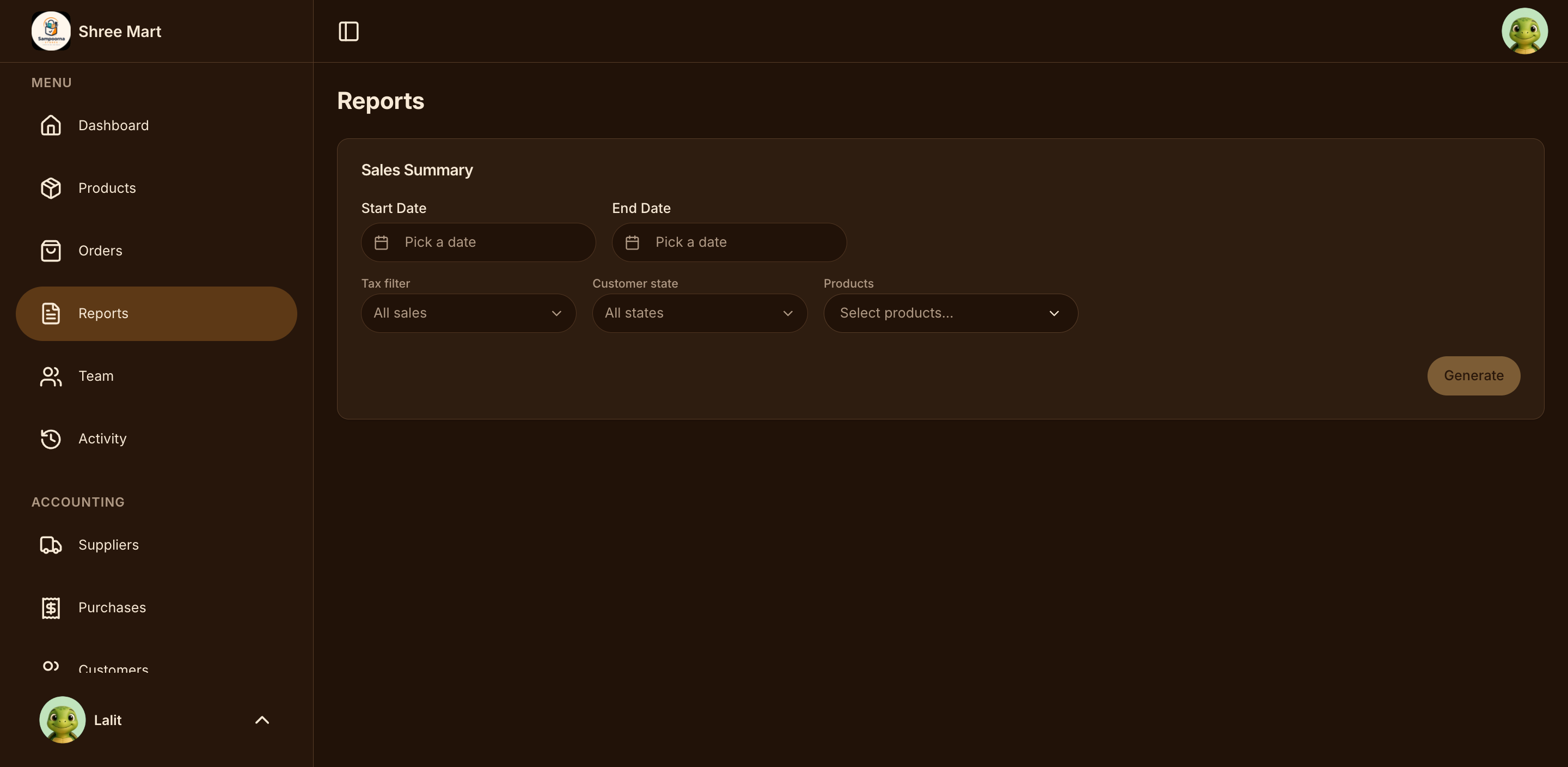Click Lalit's avatar in sidebar footer
The image size is (1568, 767).
[x=62, y=720]
